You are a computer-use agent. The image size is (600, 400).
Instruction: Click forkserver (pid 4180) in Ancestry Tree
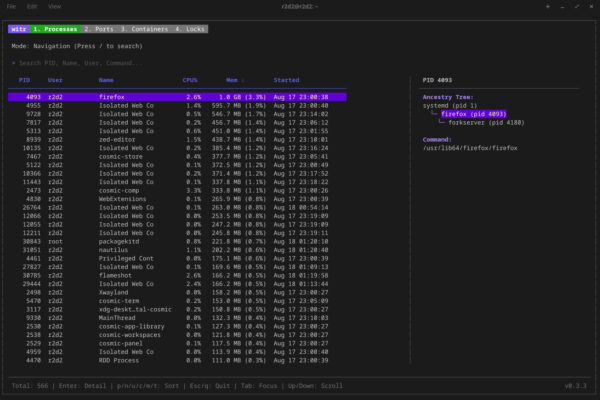point(486,122)
